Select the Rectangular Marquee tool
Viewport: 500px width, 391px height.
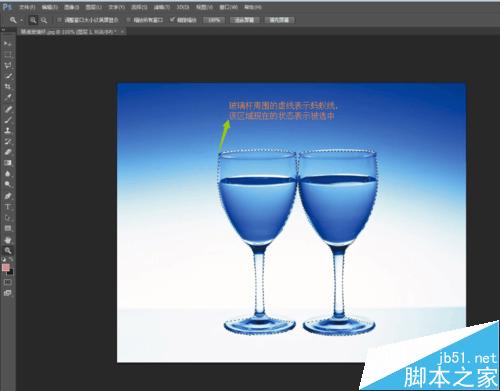click(x=8, y=55)
